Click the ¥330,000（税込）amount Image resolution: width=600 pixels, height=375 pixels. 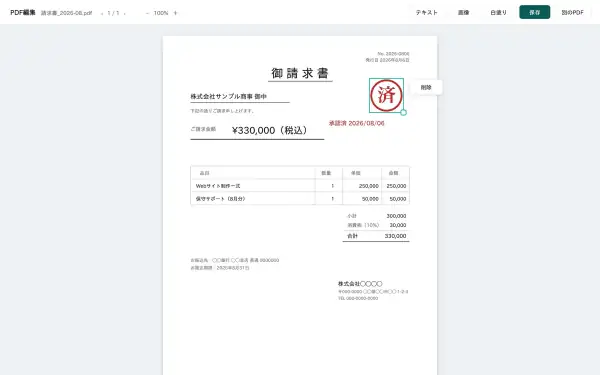[x=270, y=130]
